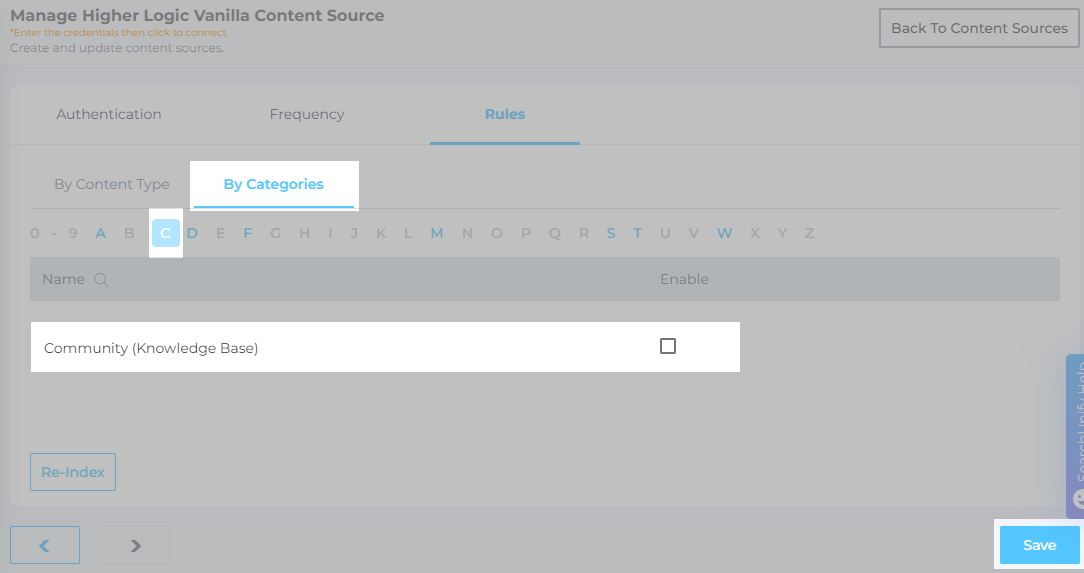Switch to By Content Type sub-tab
Image resolution: width=1084 pixels, height=573 pixels.
(112, 184)
